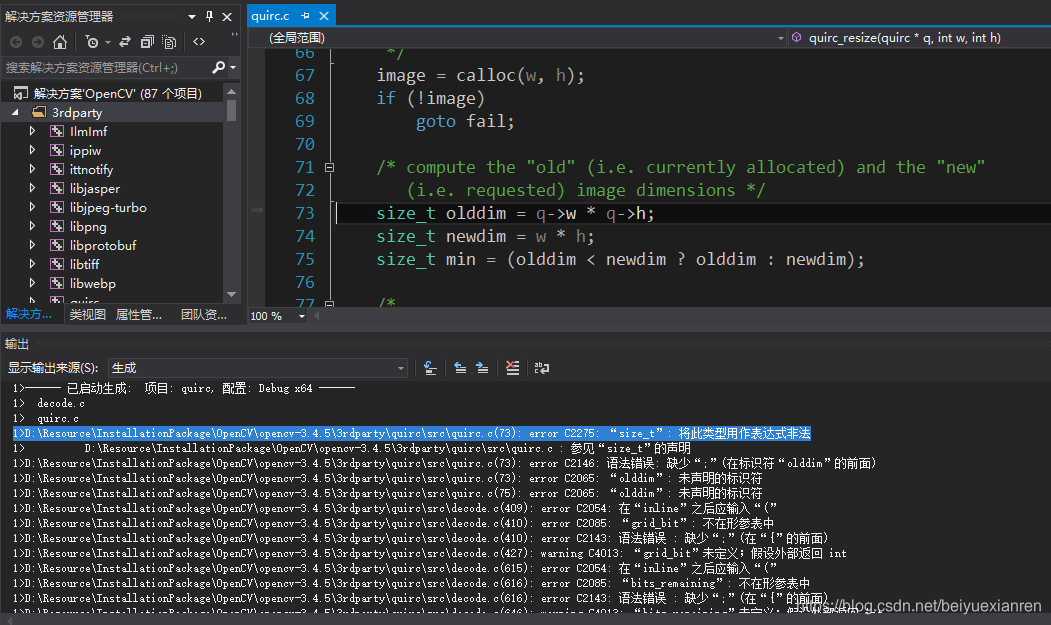Image resolution: width=1051 pixels, height=625 pixels.
Task: Select the libjasper project item
Action: 95,188
